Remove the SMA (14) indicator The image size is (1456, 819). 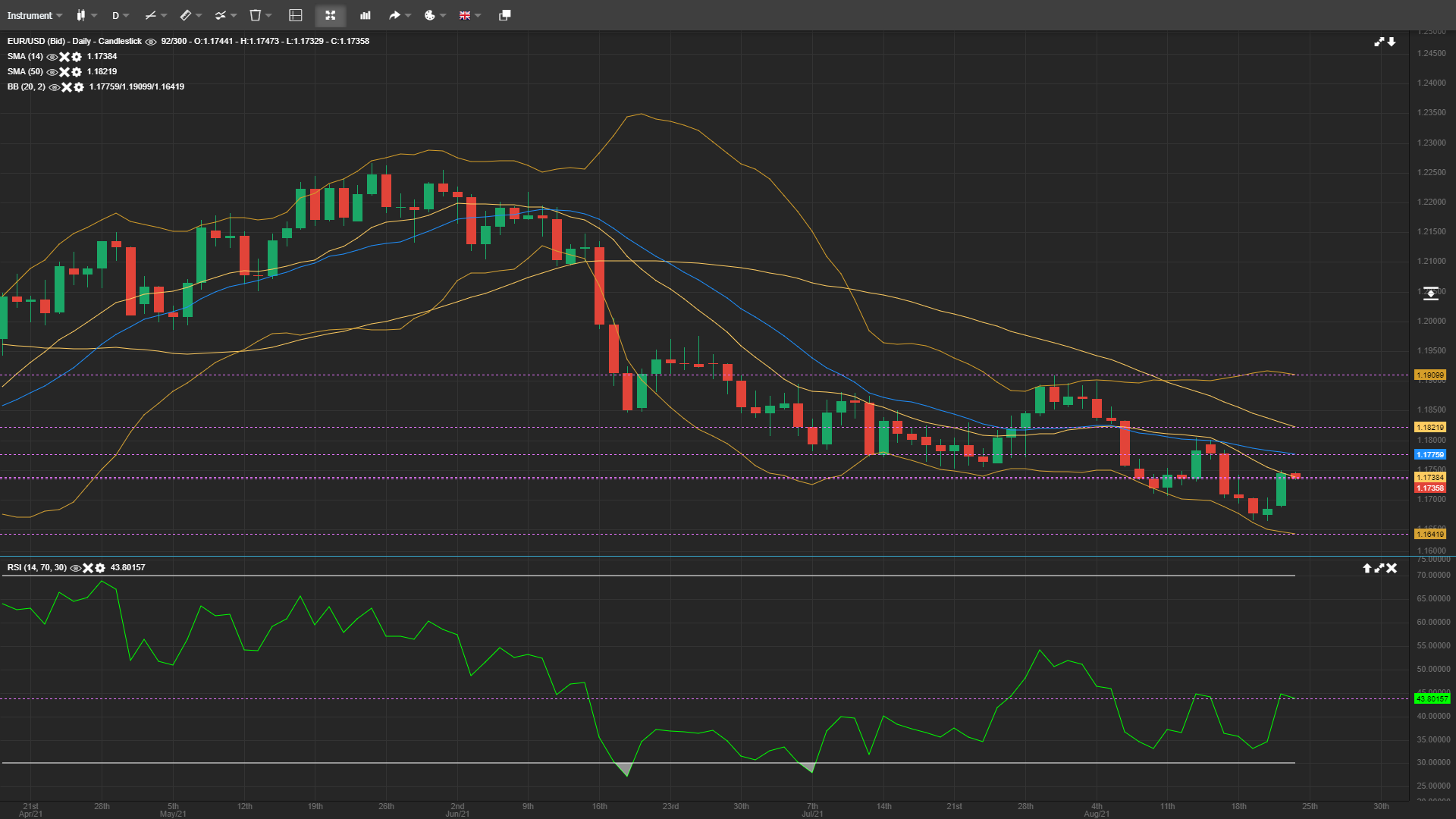(x=64, y=57)
